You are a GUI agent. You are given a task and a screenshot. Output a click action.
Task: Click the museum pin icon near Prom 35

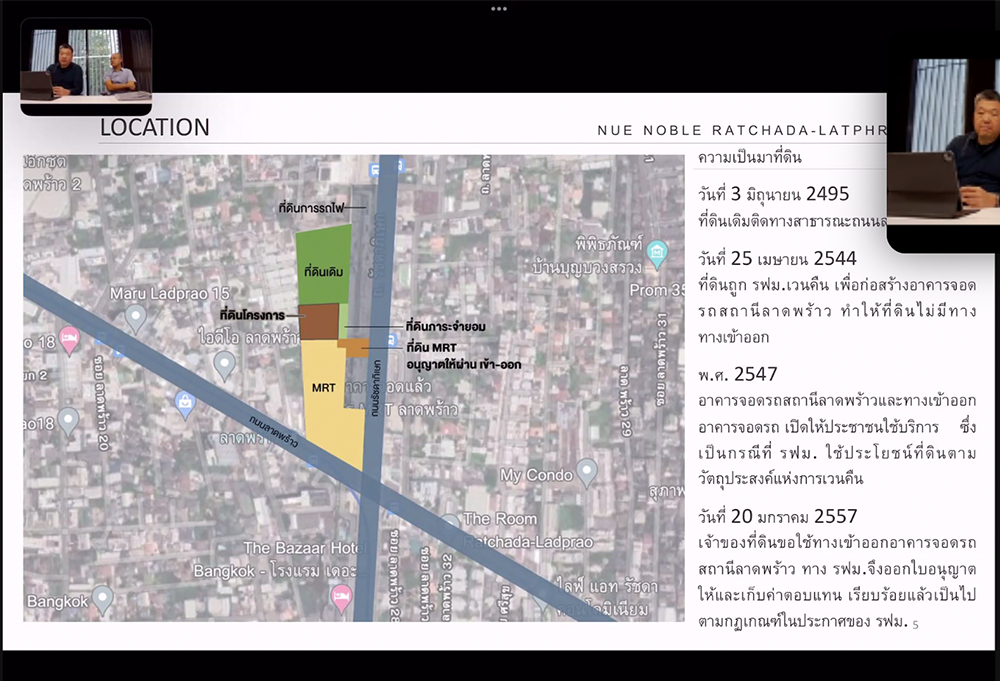click(656, 252)
